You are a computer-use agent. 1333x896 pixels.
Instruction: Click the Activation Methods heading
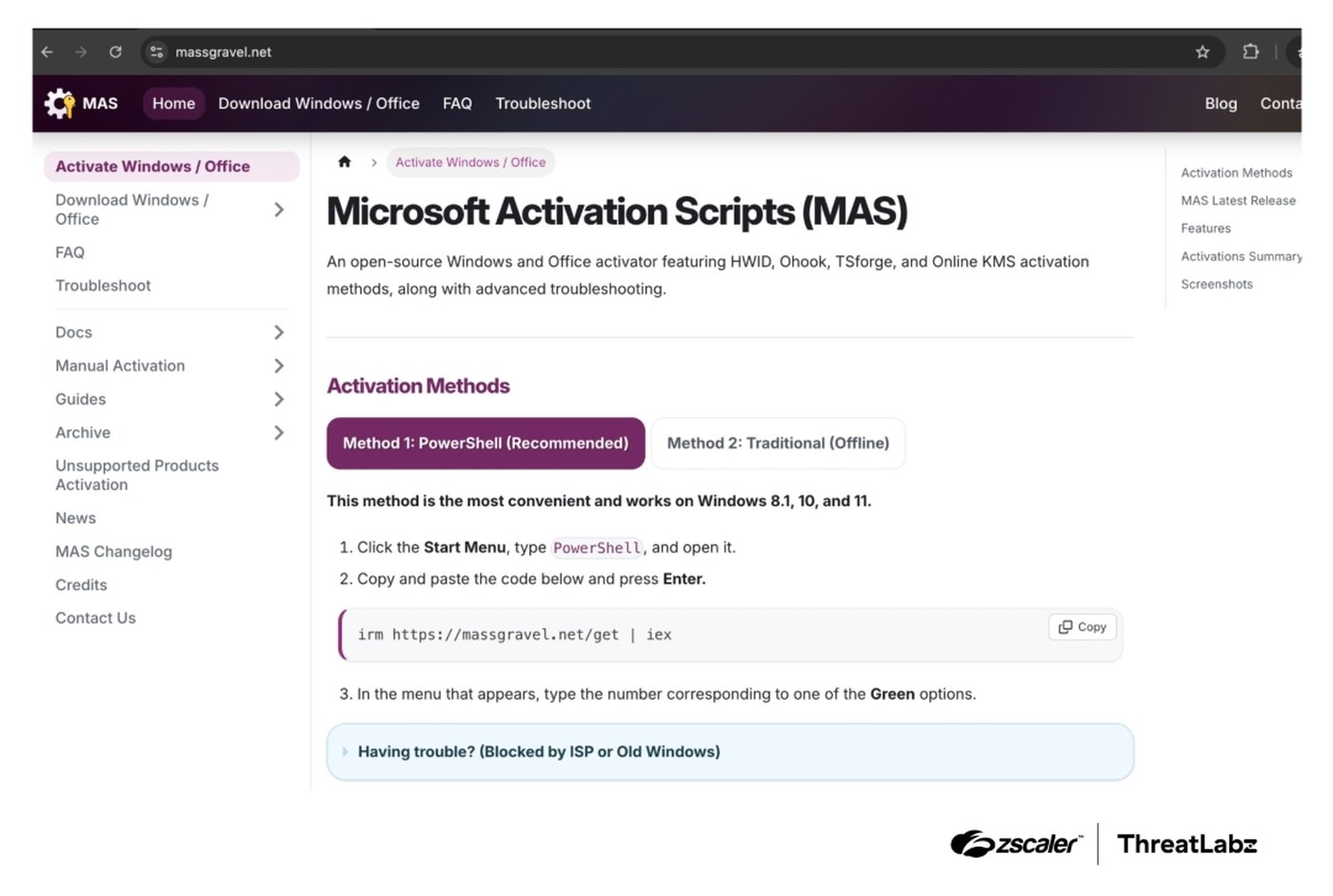click(418, 386)
